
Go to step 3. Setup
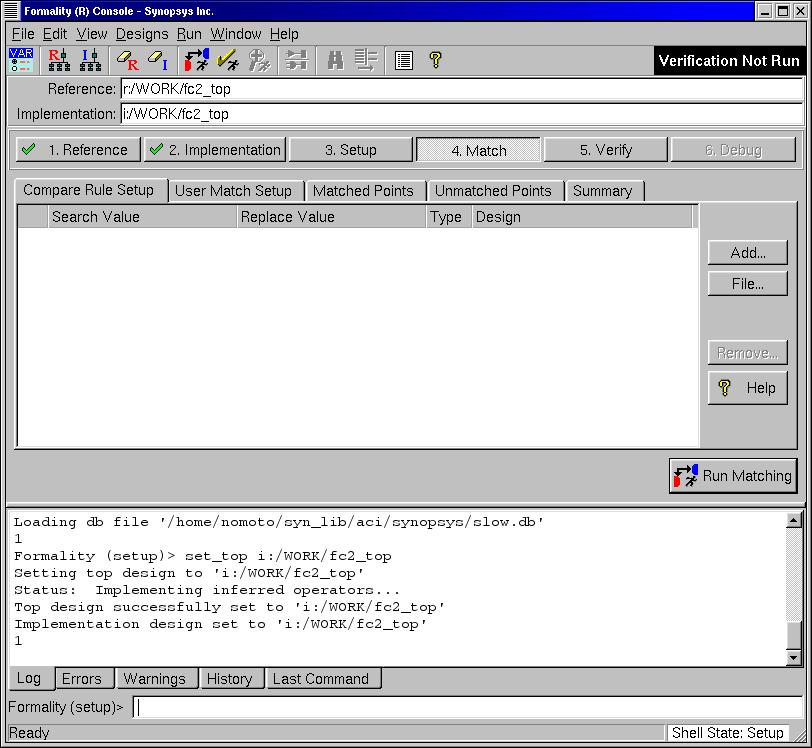[x=351, y=150]
